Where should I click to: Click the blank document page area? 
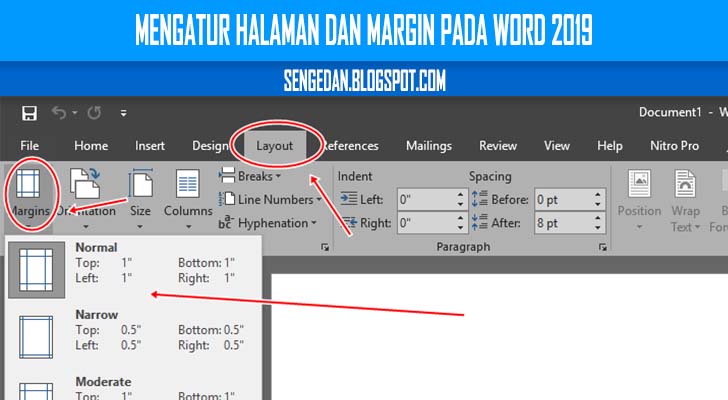coord(499,337)
